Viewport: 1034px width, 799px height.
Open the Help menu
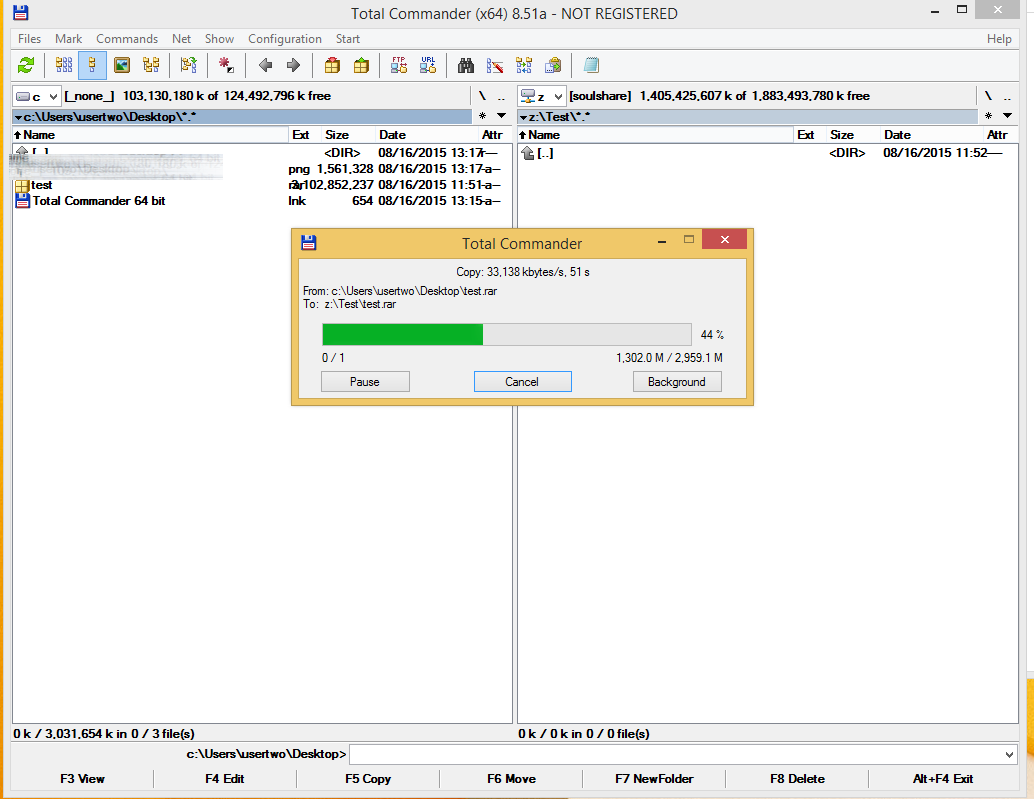click(999, 39)
